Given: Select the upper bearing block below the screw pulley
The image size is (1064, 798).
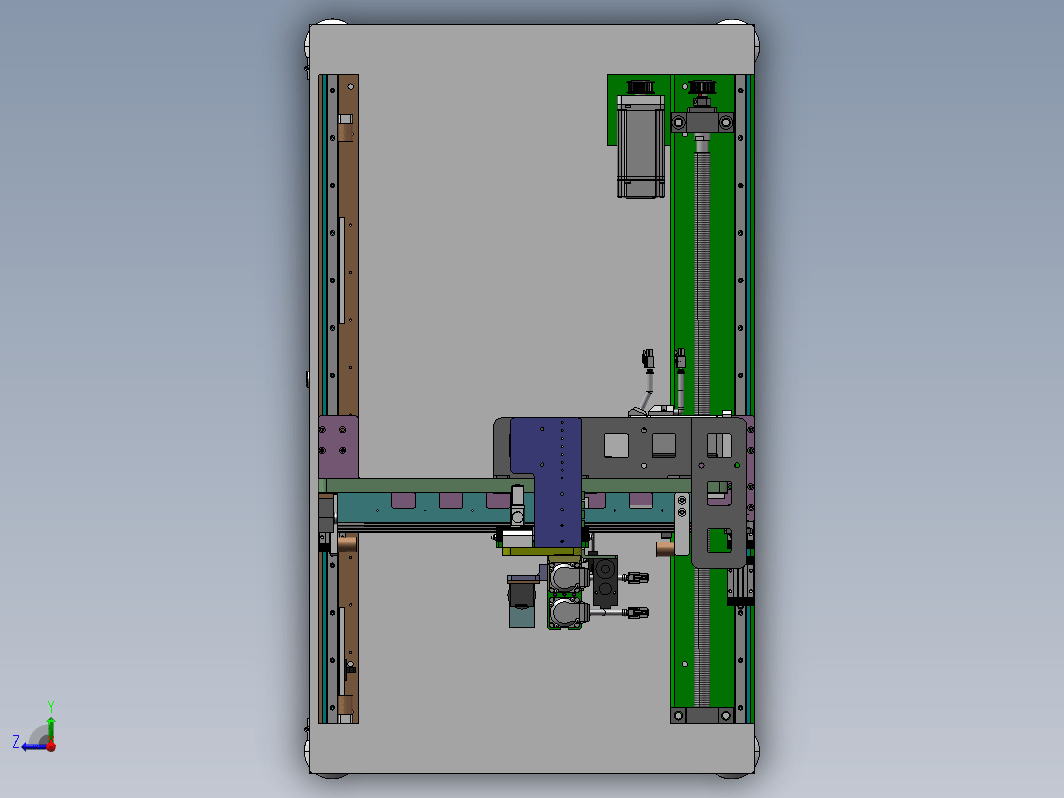Looking at the screenshot, I should 702,122.
